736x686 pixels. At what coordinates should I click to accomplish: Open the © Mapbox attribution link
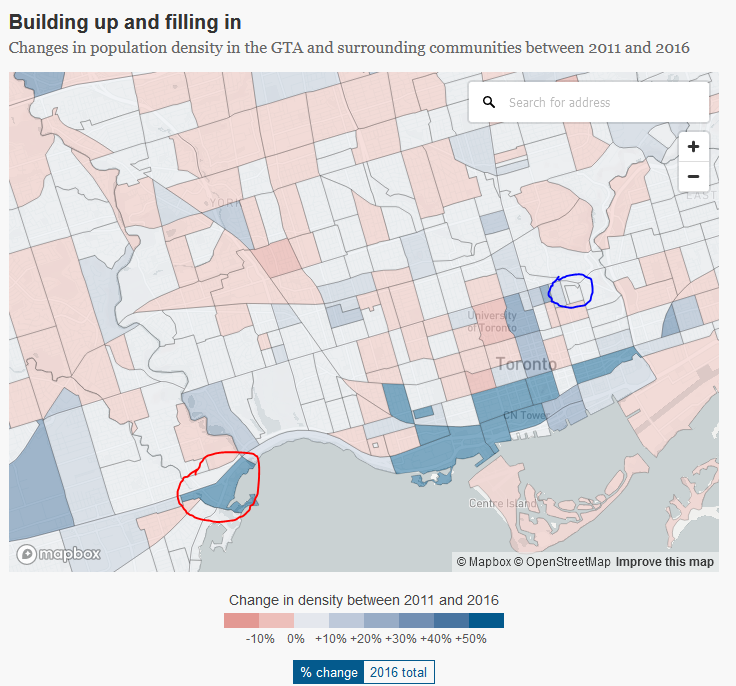[x=484, y=562]
